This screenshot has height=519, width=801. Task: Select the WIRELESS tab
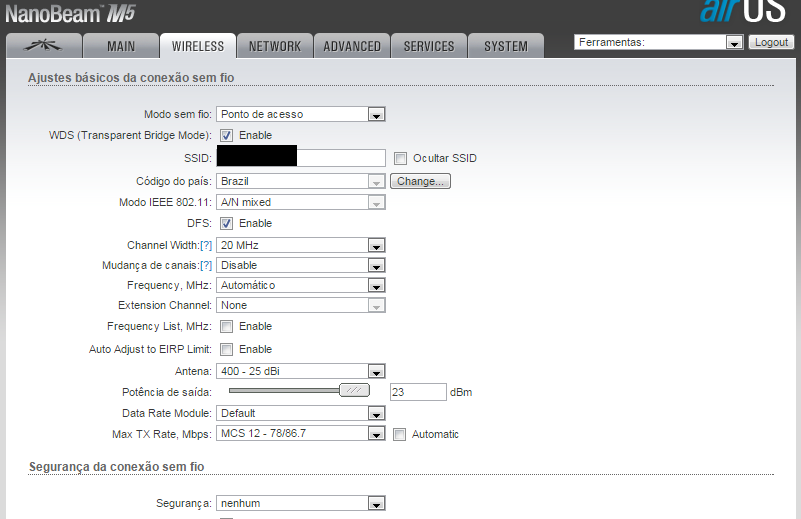(198, 46)
